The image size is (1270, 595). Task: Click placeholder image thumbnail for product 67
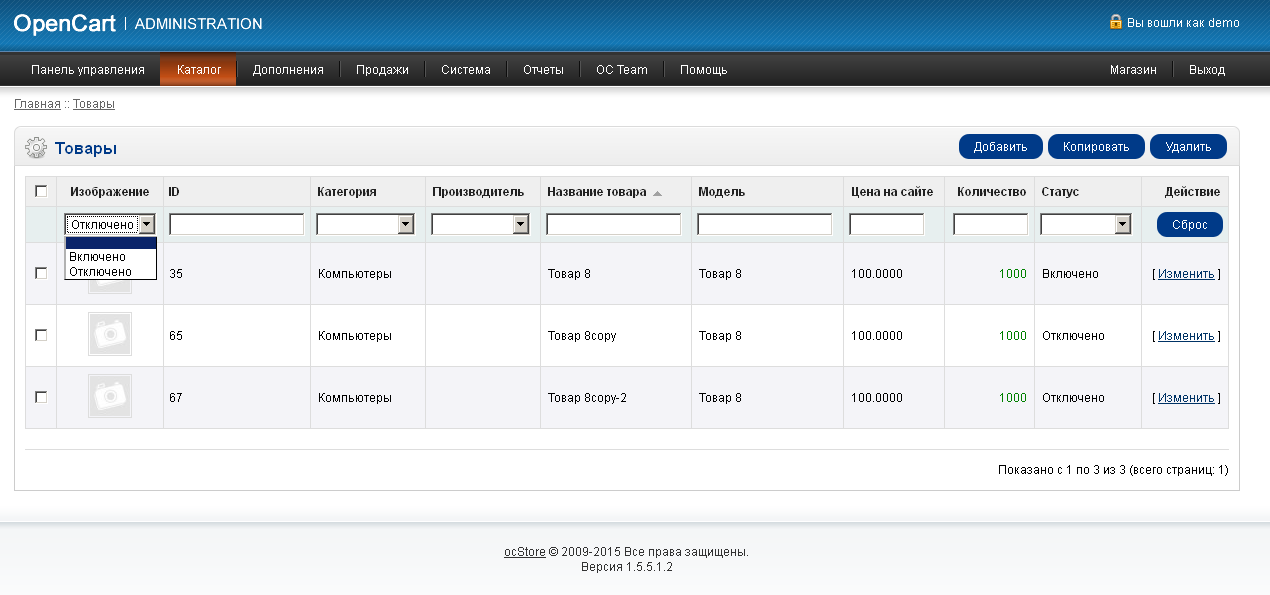coord(110,397)
